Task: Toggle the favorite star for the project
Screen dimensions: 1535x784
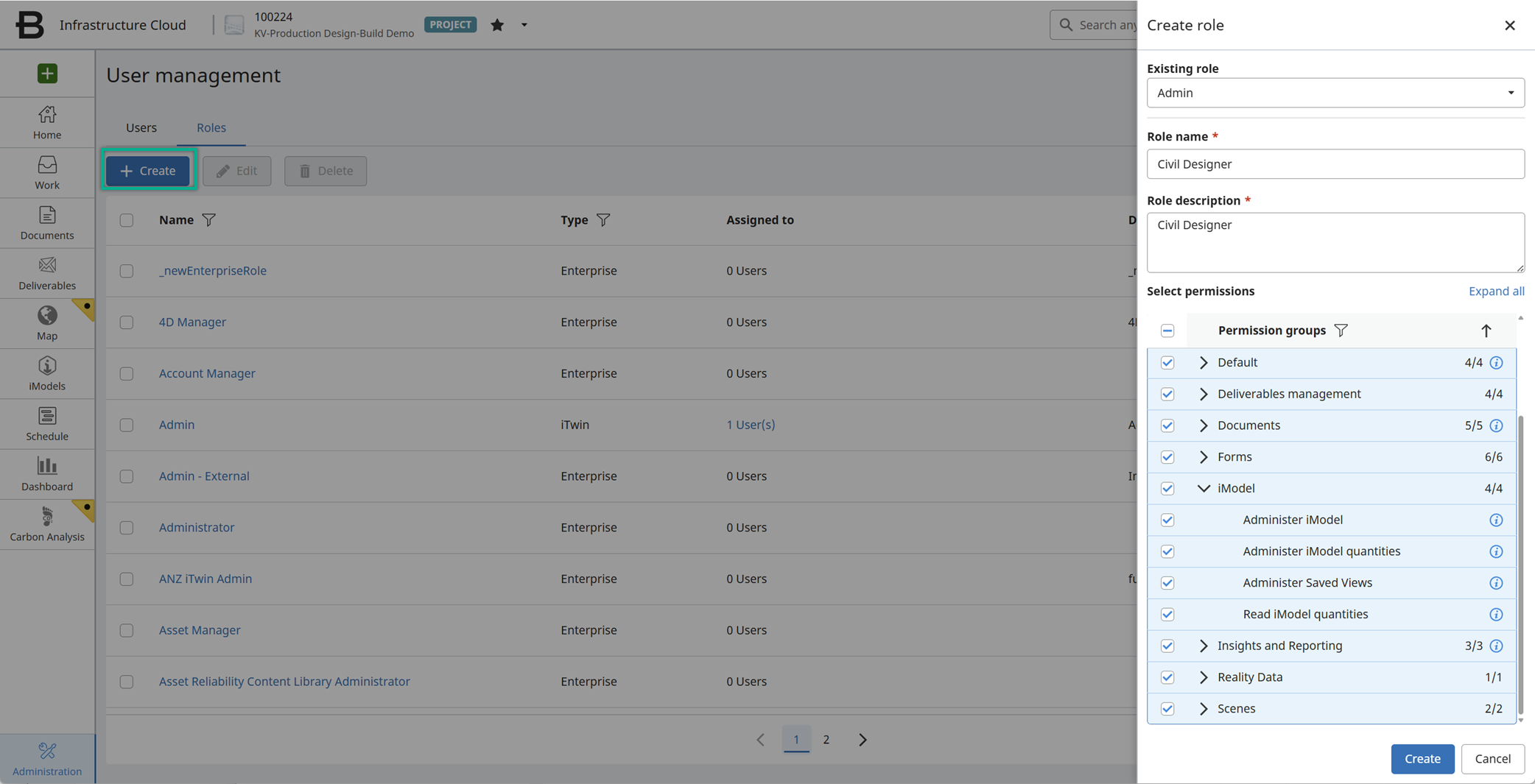Action: click(497, 25)
